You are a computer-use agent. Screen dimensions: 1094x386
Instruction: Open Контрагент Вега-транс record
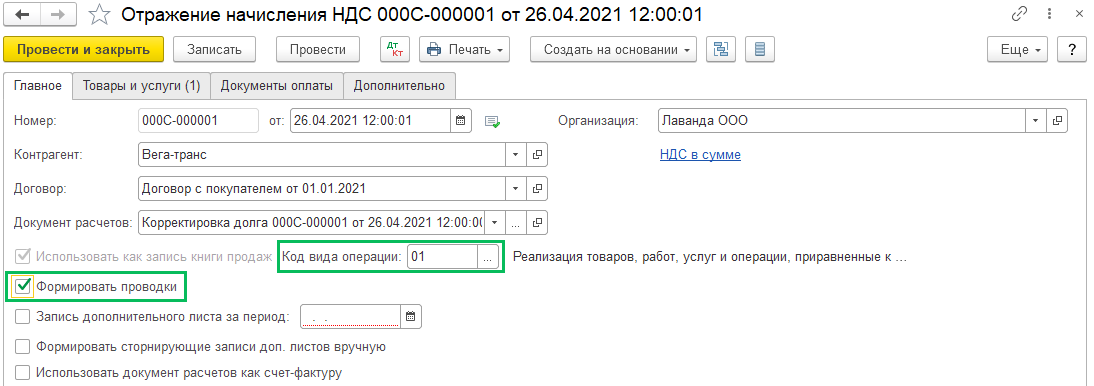pyautogui.click(x=537, y=155)
